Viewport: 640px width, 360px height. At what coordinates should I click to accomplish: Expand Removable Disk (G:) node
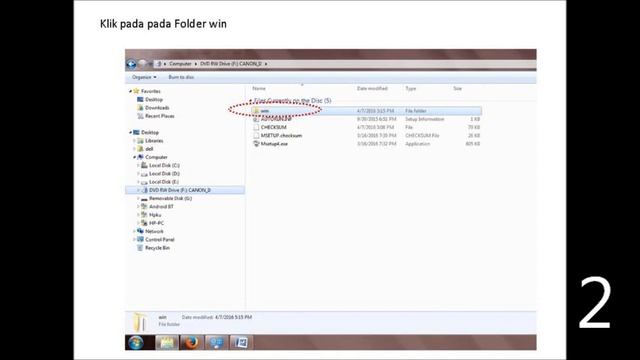pyautogui.click(x=138, y=198)
